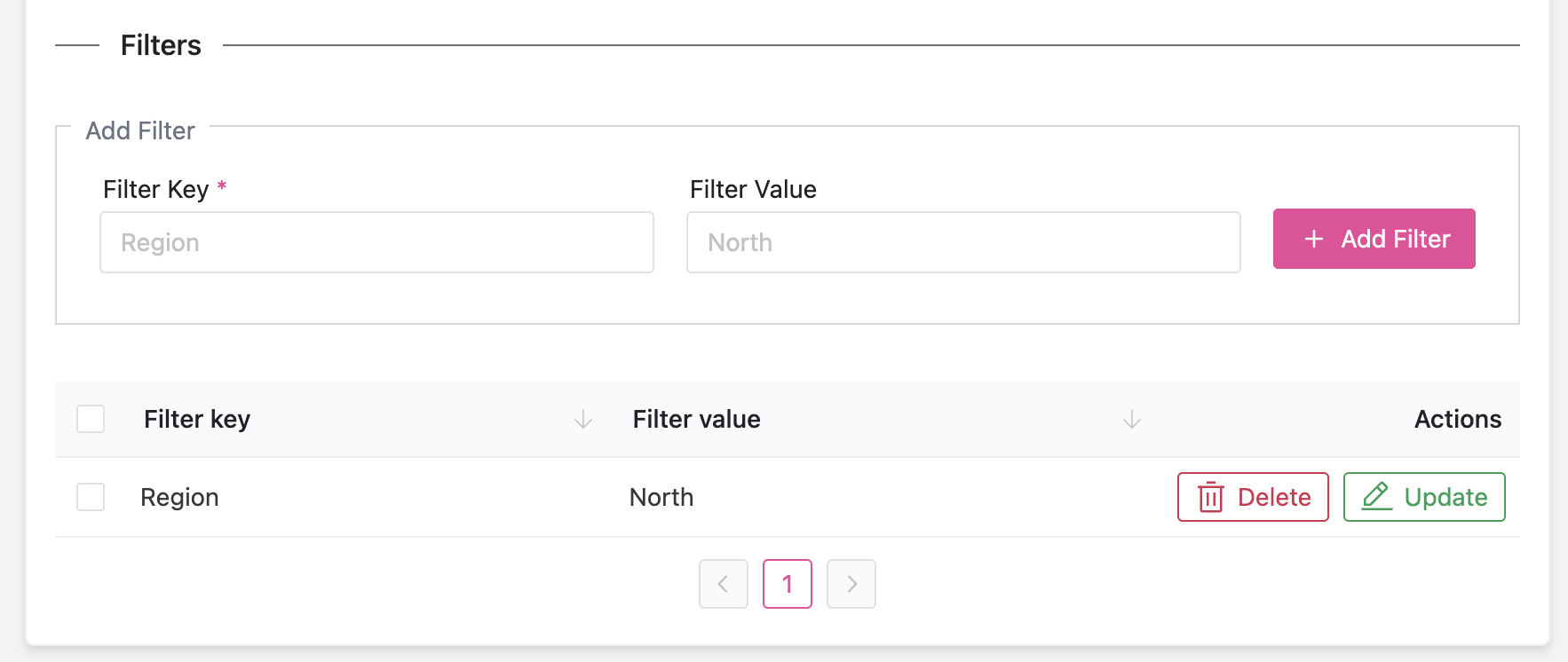Check the checkbox for the Region row
The width and height of the screenshot is (1568, 662).
point(91,497)
